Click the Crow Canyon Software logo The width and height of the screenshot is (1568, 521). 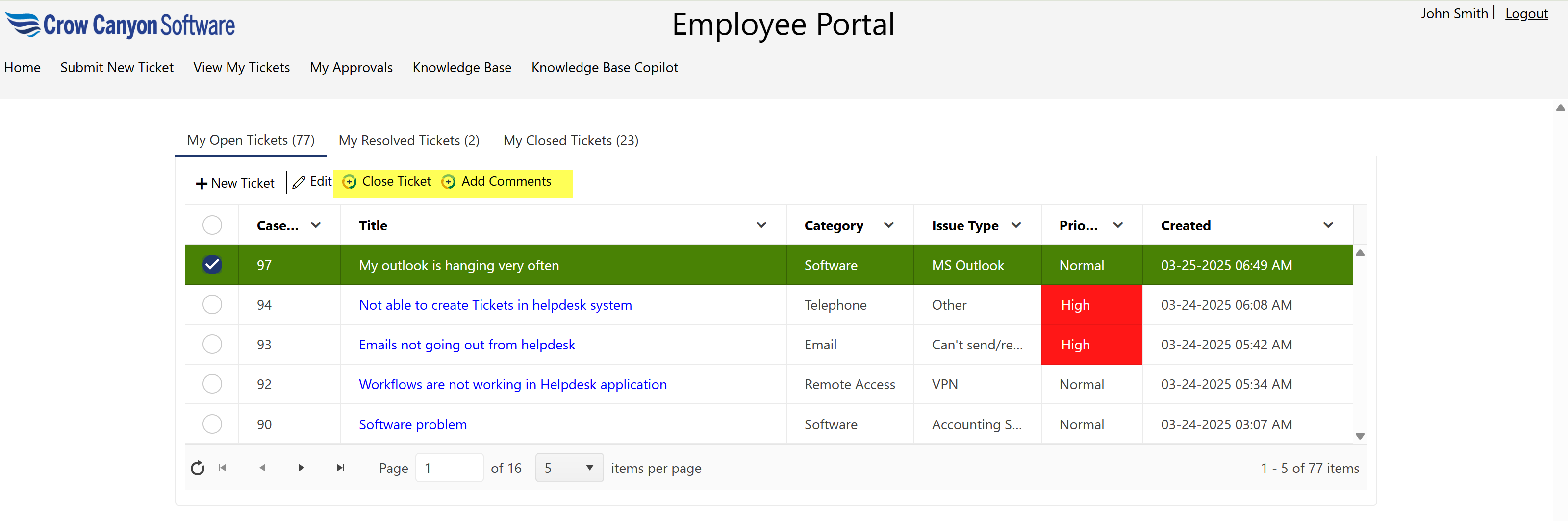coord(120,25)
